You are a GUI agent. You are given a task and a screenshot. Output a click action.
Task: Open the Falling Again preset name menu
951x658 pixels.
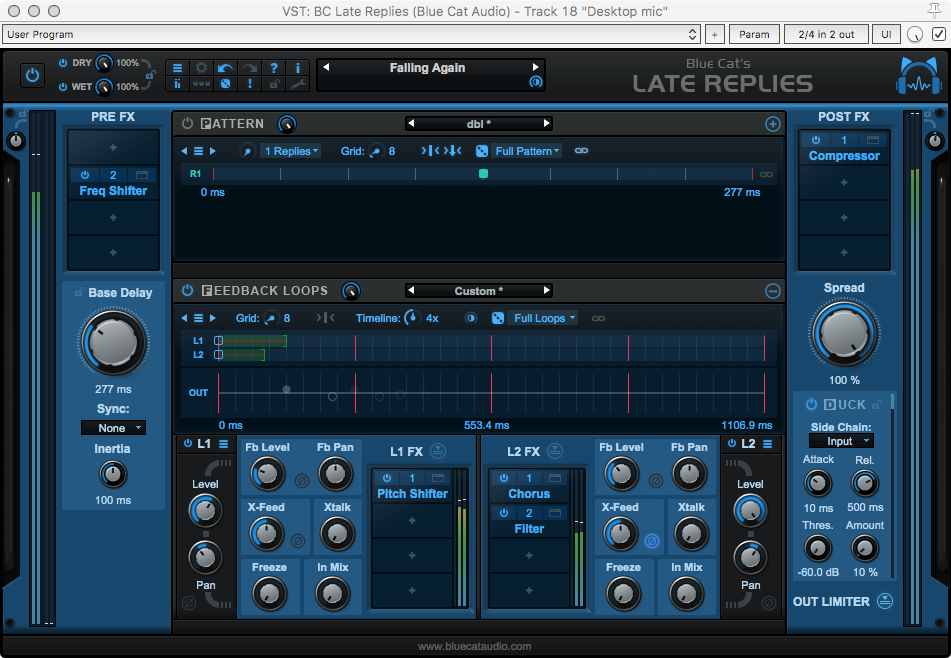(x=428, y=68)
